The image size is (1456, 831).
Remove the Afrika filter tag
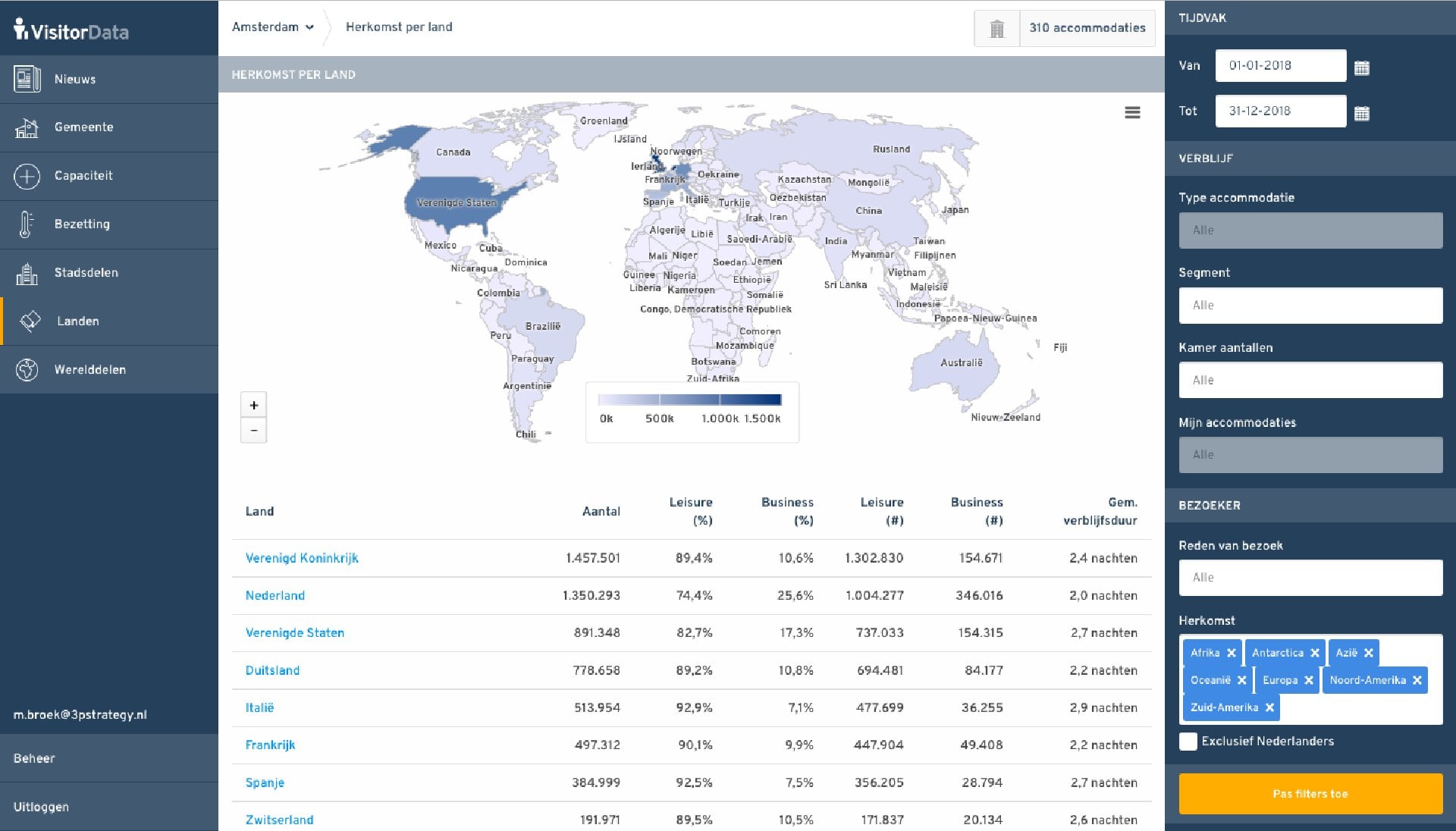[1231, 653]
